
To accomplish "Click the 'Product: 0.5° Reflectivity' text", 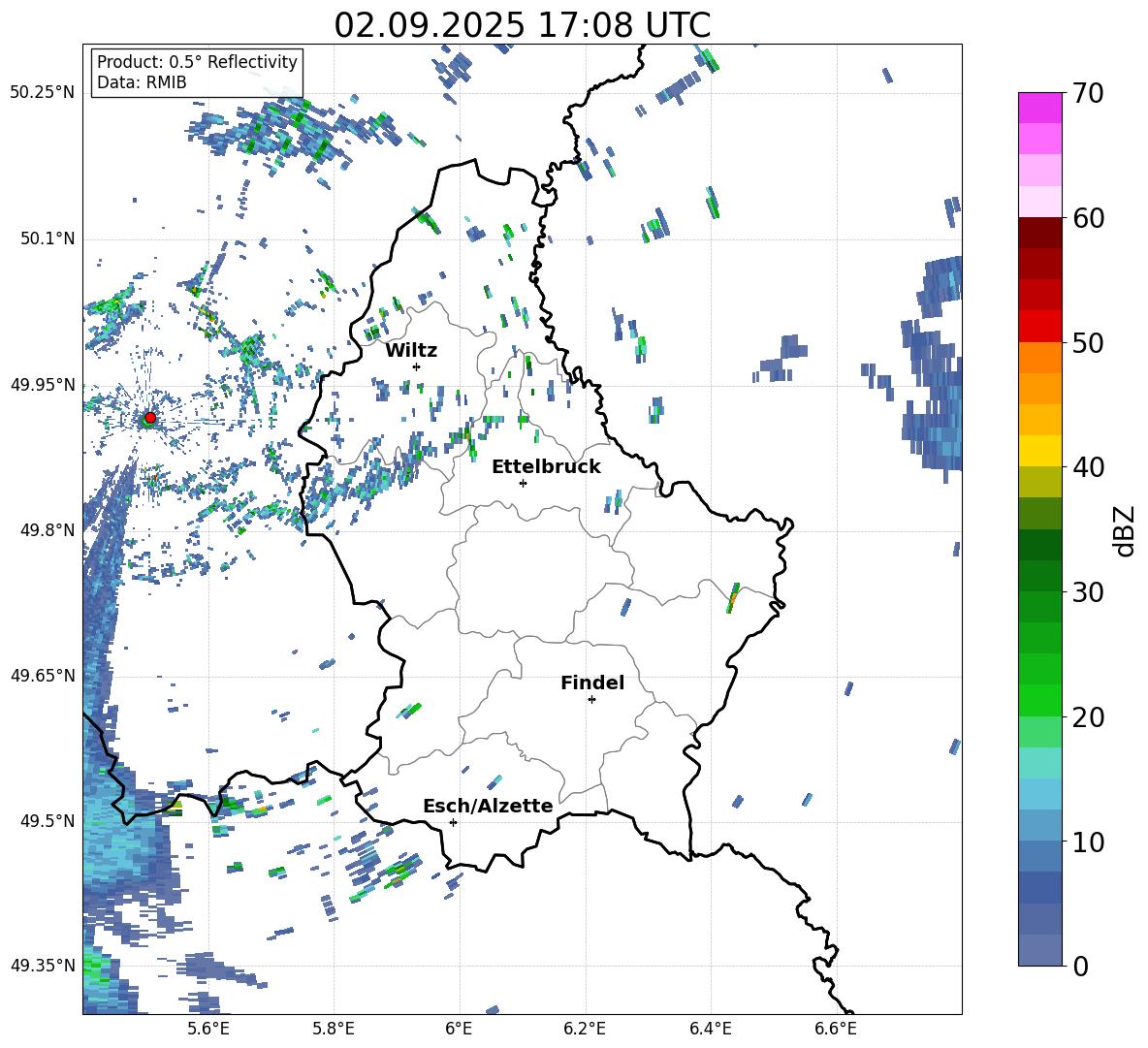I will pos(197,62).
